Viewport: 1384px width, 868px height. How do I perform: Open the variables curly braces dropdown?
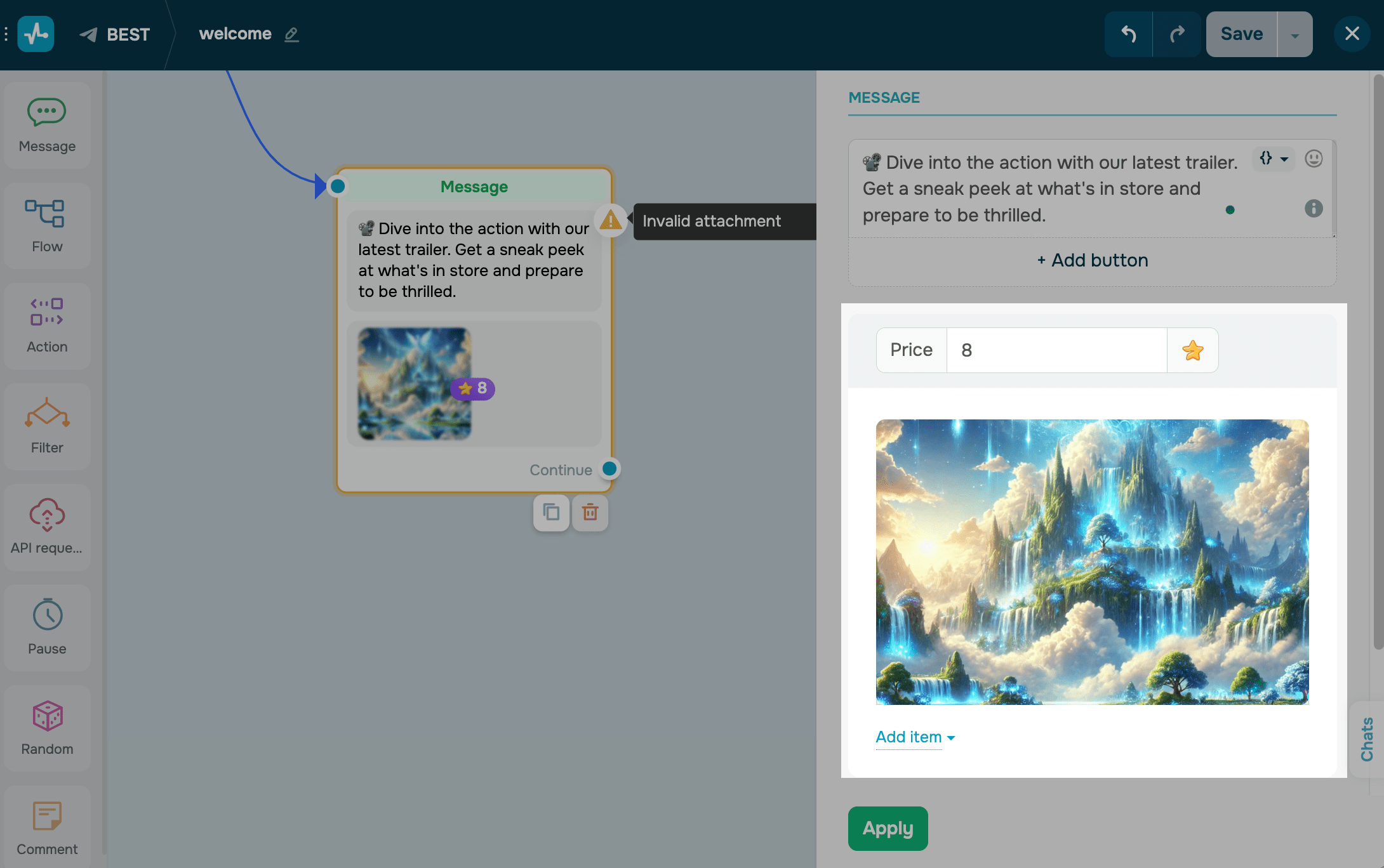coord(1273,159)
